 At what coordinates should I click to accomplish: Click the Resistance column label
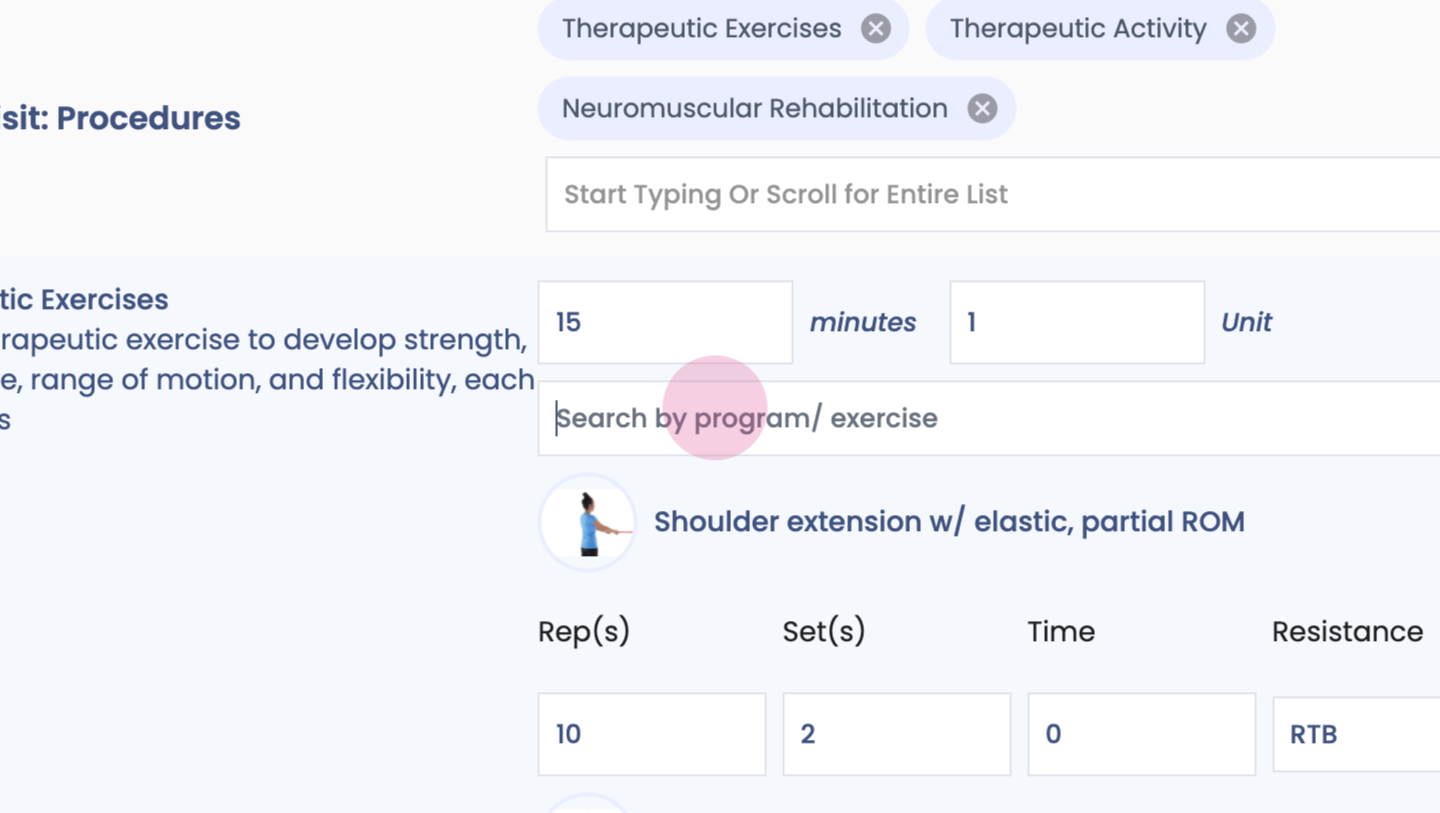(x=1347, y=632)
